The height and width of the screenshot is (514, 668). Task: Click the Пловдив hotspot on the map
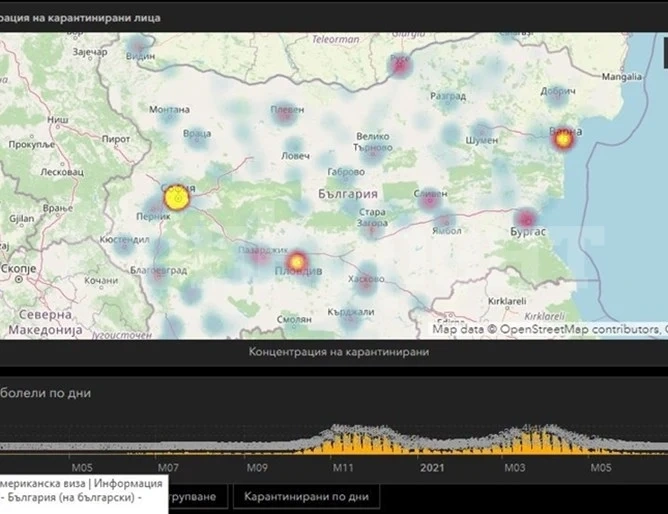pos(297,261)
